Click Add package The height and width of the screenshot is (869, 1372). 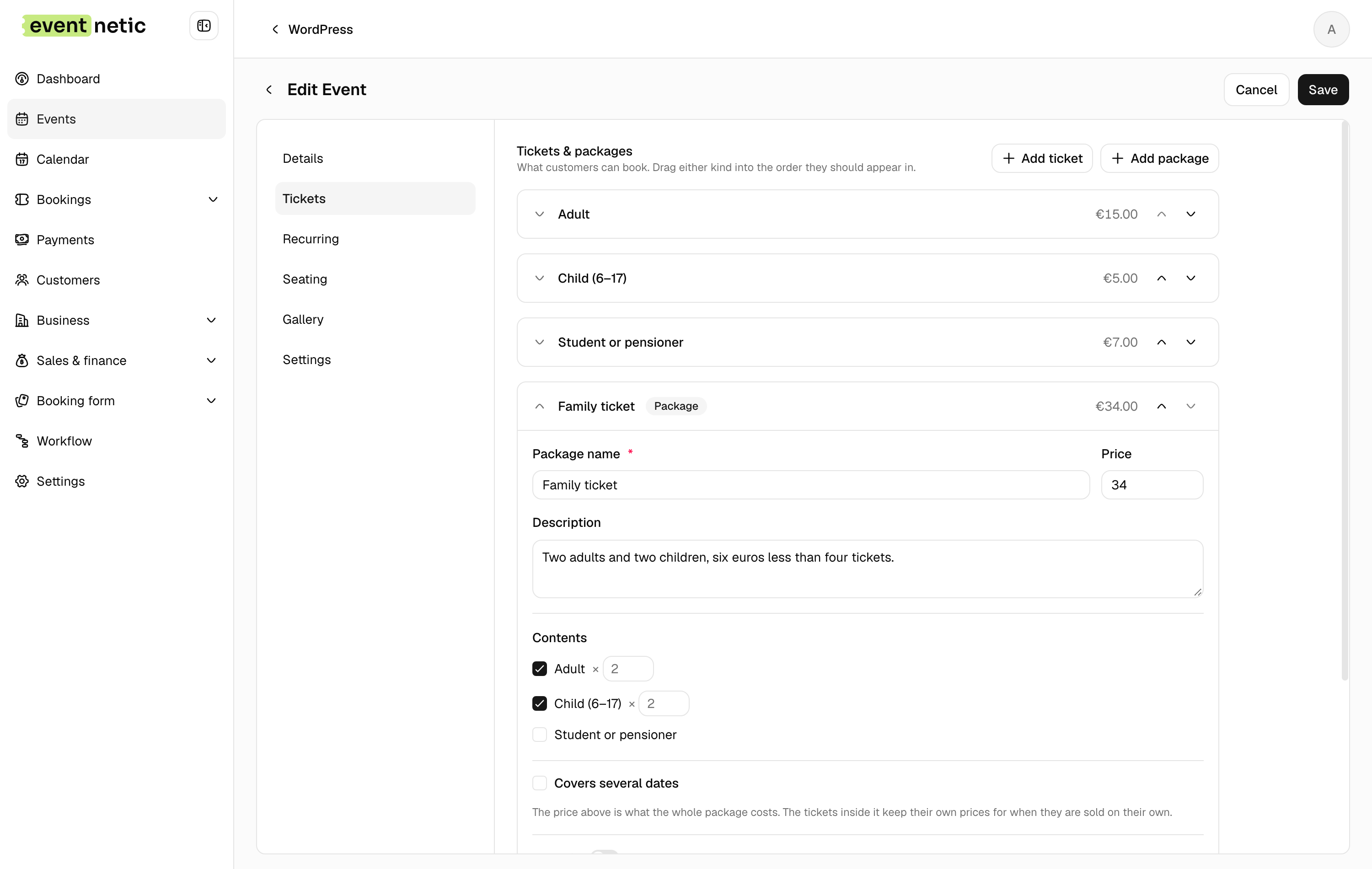[x=1159, y=158]
